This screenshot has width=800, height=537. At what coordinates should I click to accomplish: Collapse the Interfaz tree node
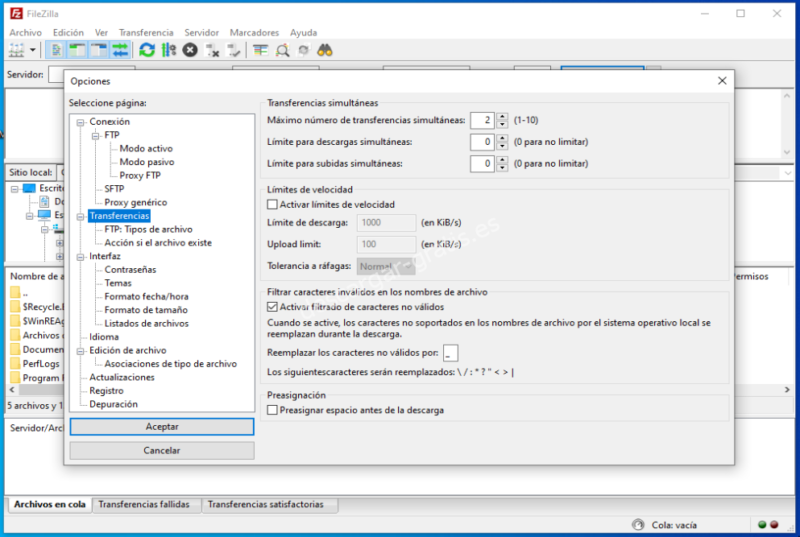(x=80, y=257)
